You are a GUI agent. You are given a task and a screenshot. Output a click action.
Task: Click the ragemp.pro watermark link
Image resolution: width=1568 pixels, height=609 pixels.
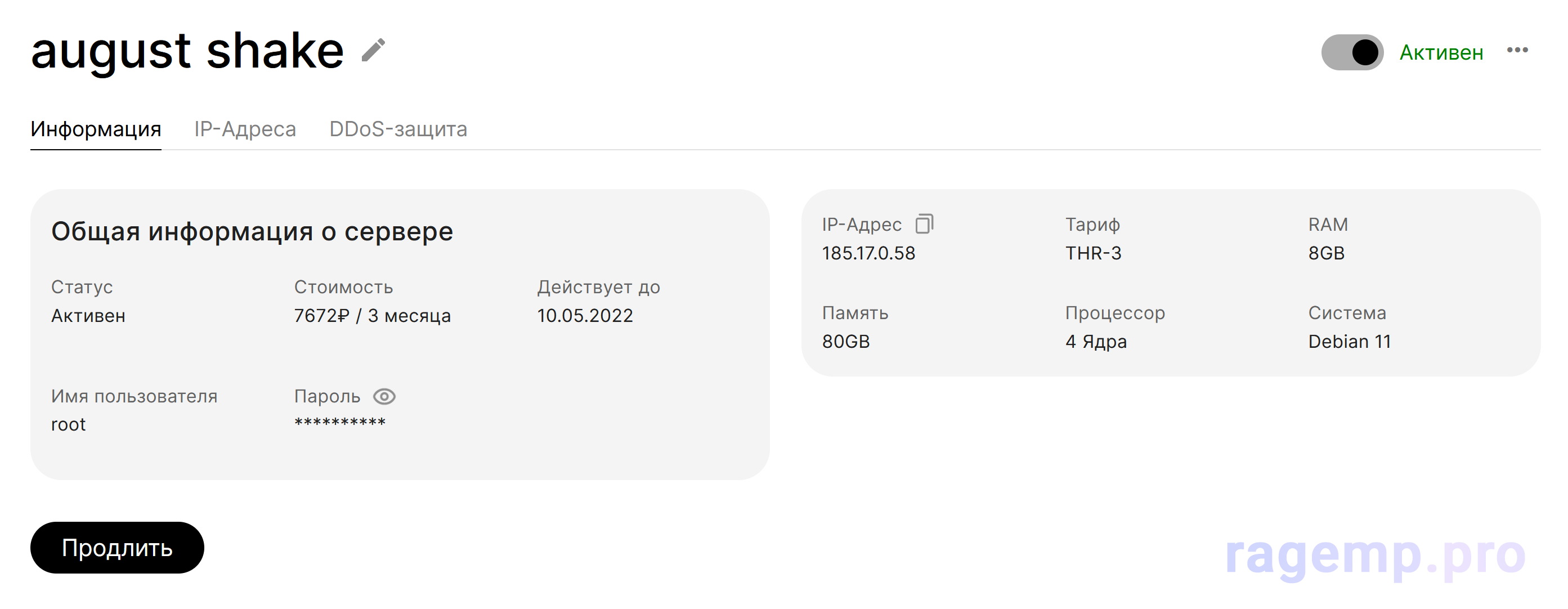pyautogui.click(x=1375, y=555)
